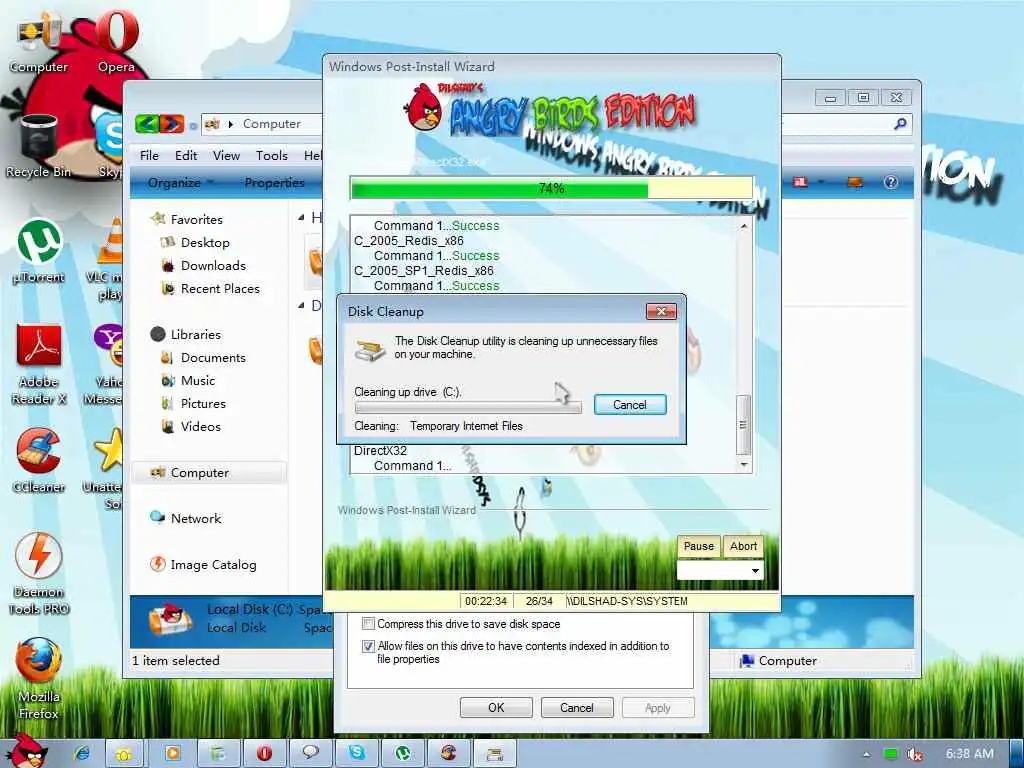Select Image Catalog in navigation pane
The image size is (1024, 768).
tap(213, 564)
